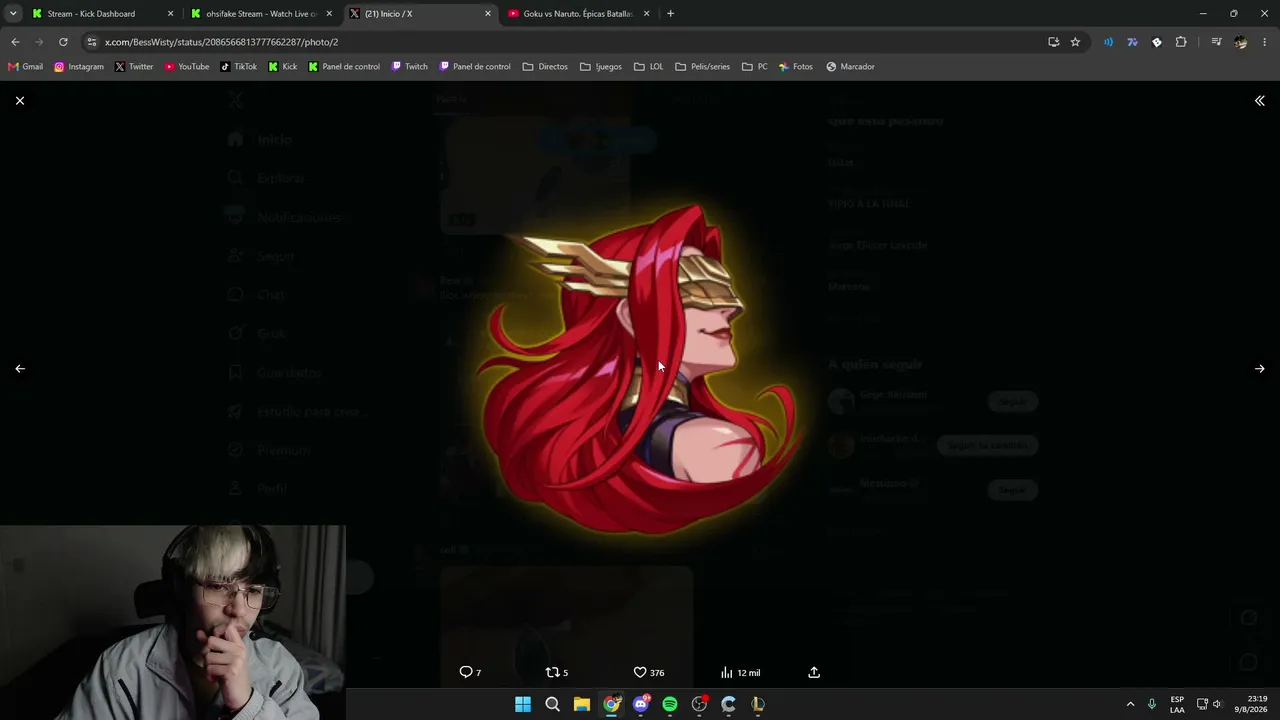
Task: Open the tab search dropdown
Action: point(13,14)
